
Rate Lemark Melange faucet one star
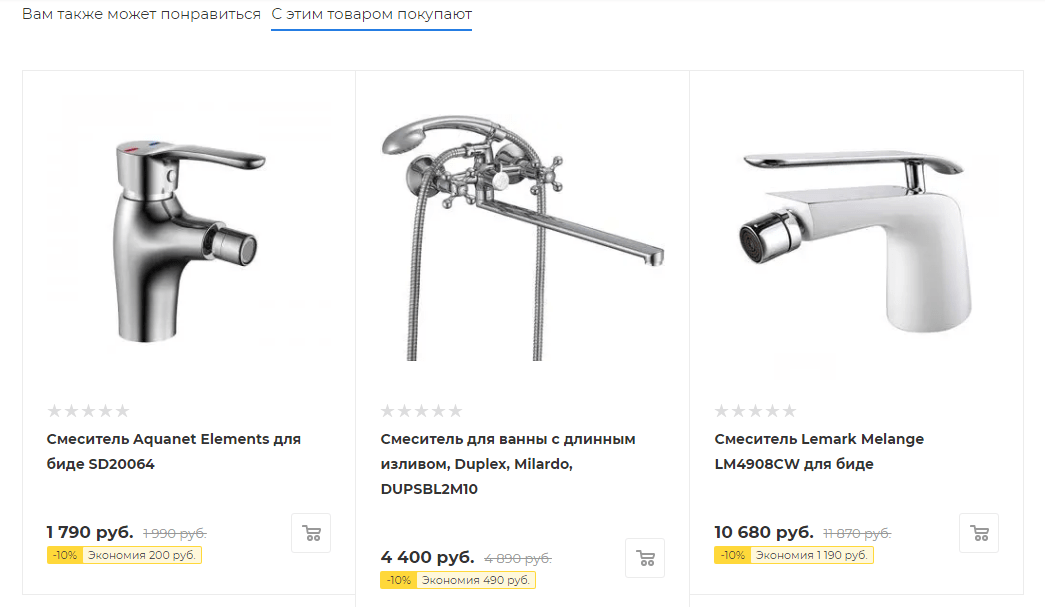coord(722,411)
